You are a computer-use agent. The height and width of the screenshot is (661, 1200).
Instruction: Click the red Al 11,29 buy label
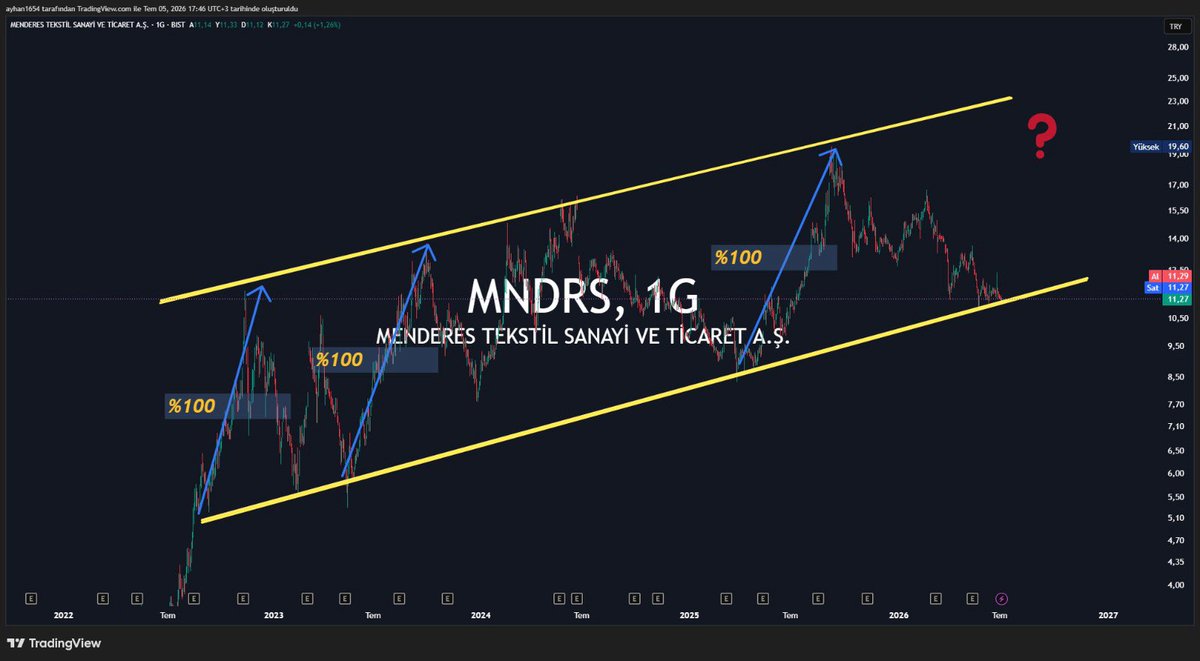pyautogui.click(x=1171, y=274)
